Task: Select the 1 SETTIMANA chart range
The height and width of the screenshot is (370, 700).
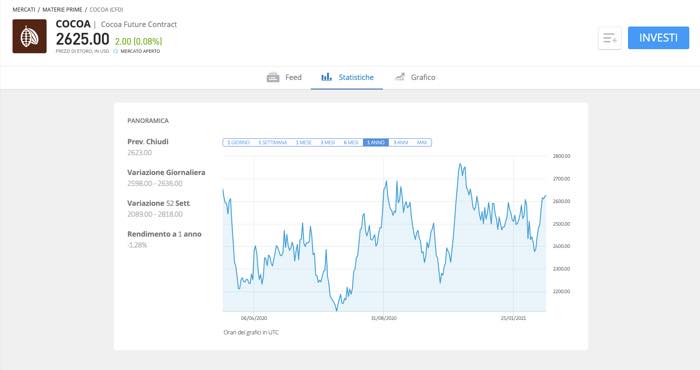Action: tap(272, 142)
